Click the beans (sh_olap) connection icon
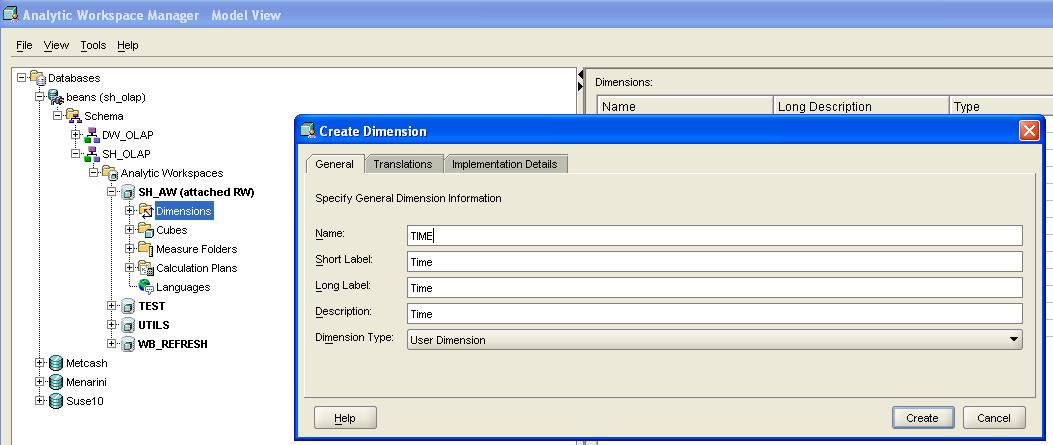The image size is (1053, 445). [x=56, y=97]
